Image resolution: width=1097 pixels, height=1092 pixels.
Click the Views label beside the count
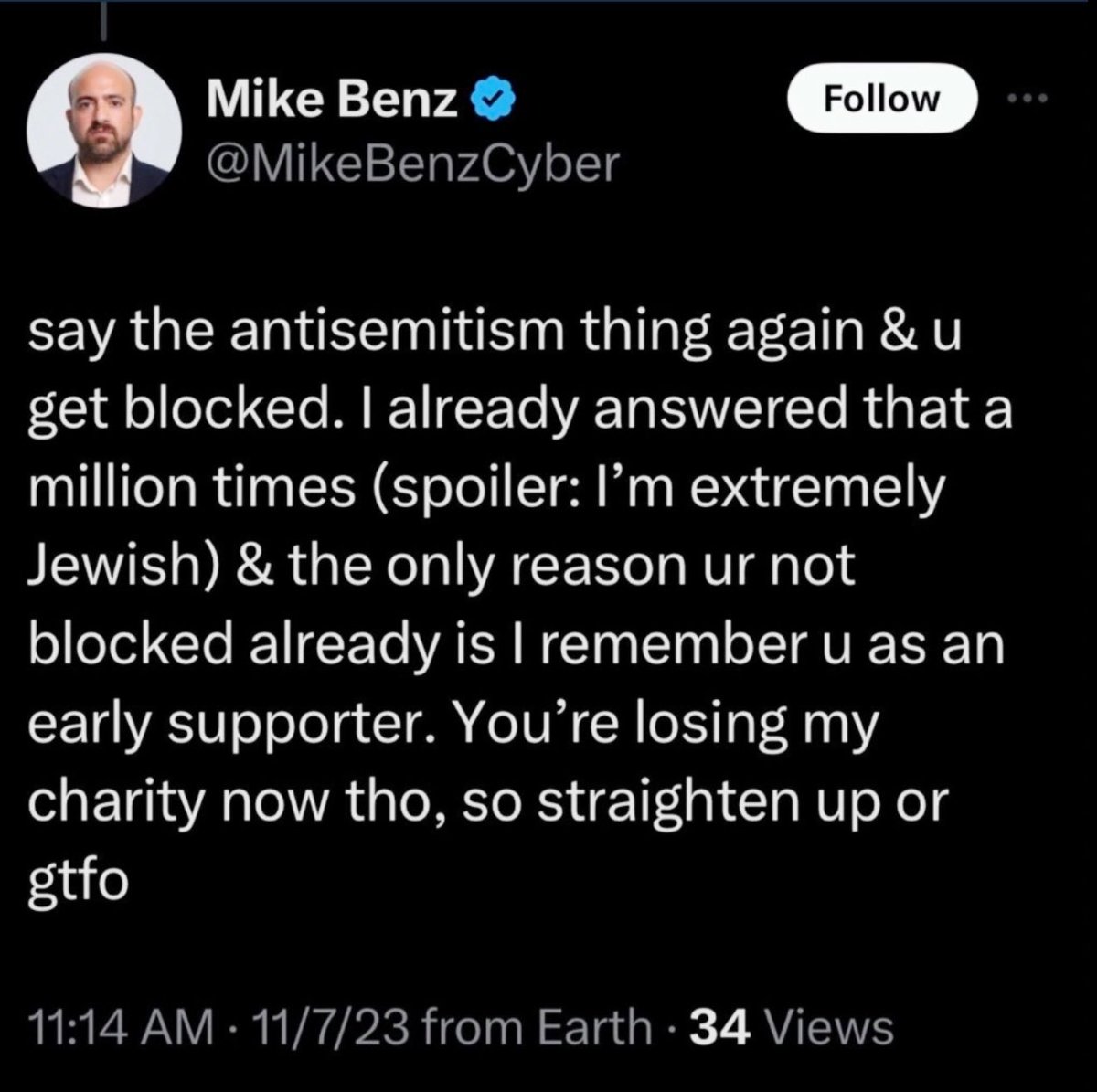828,1026
